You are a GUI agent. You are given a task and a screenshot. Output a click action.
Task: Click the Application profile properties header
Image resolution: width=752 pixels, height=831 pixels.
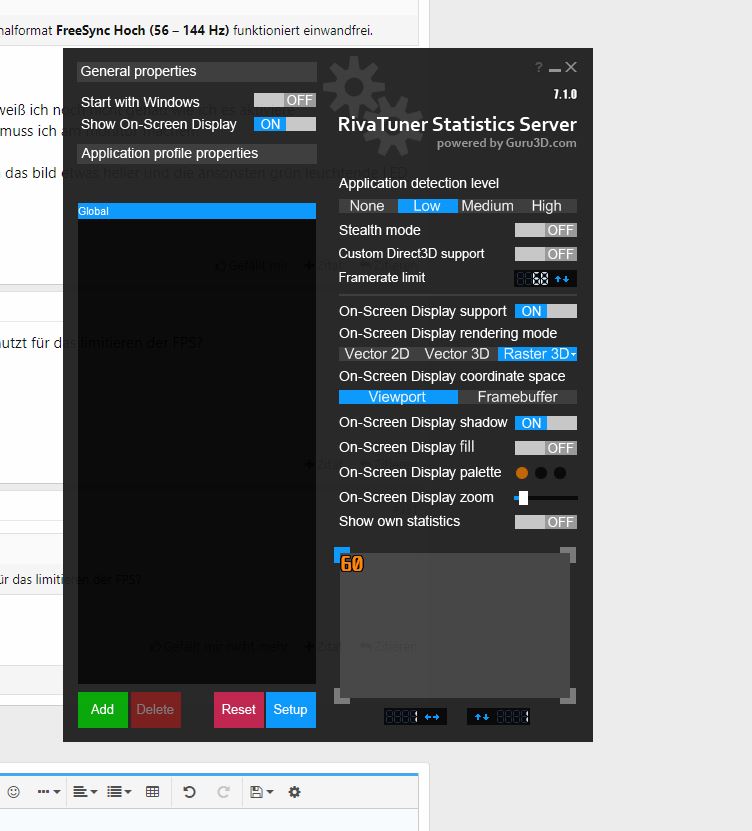pyautogui.click(x=197, y=154)
